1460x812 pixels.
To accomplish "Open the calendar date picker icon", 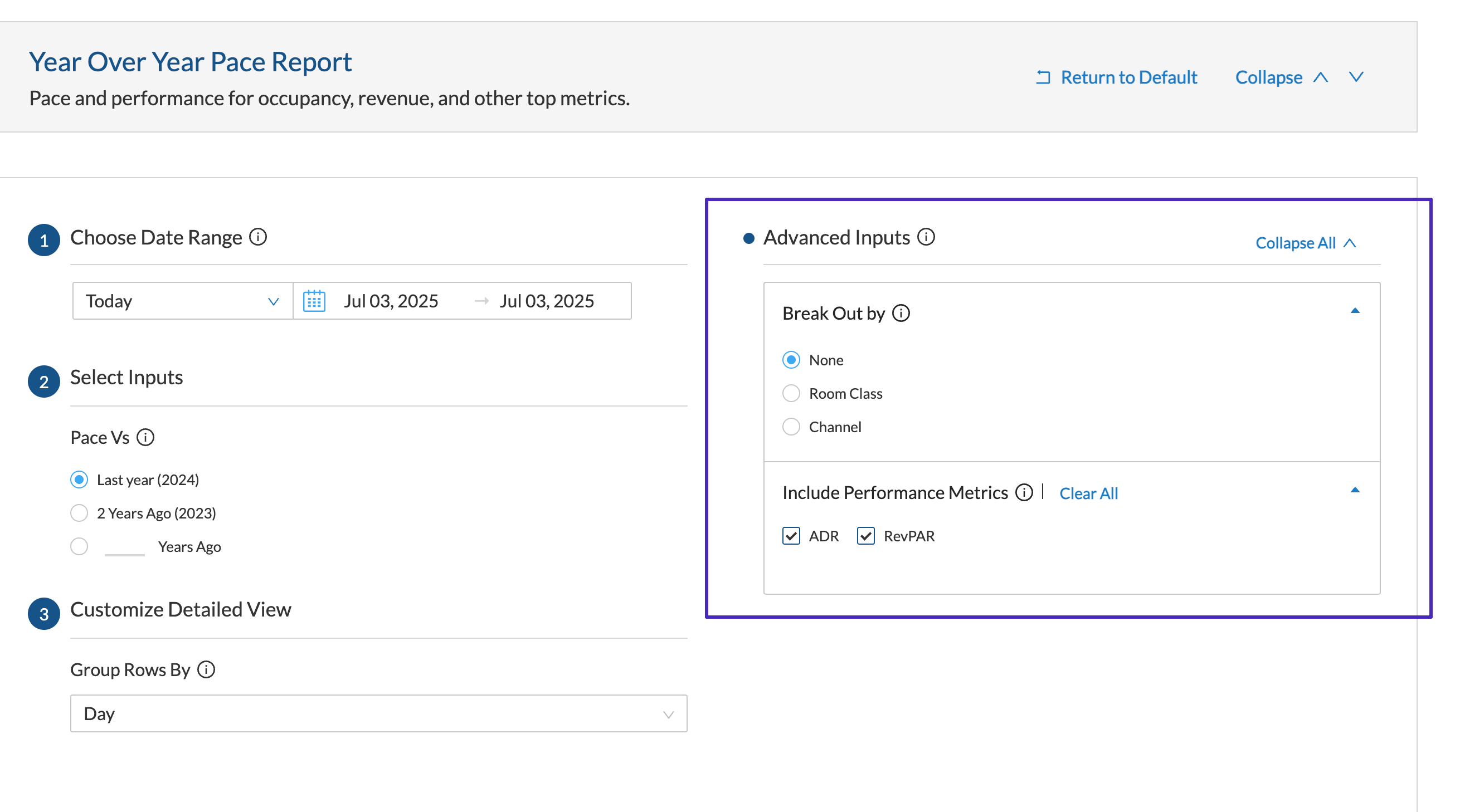I will click(314, 301).
